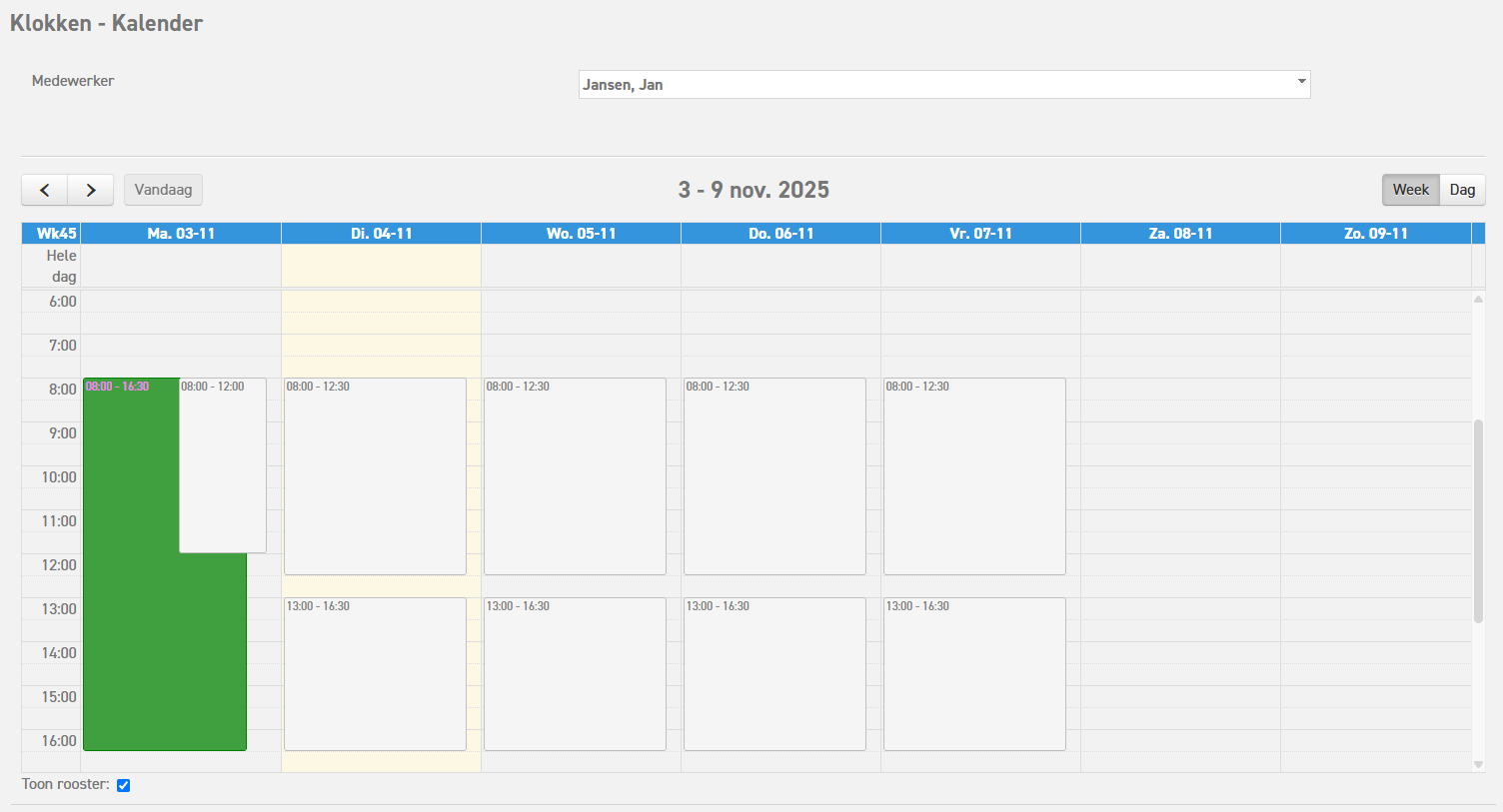Select Monday's 08:00 - 12:00 roster block
Image resolution: width=1503 pixels, height=812 pixels.
223,469
